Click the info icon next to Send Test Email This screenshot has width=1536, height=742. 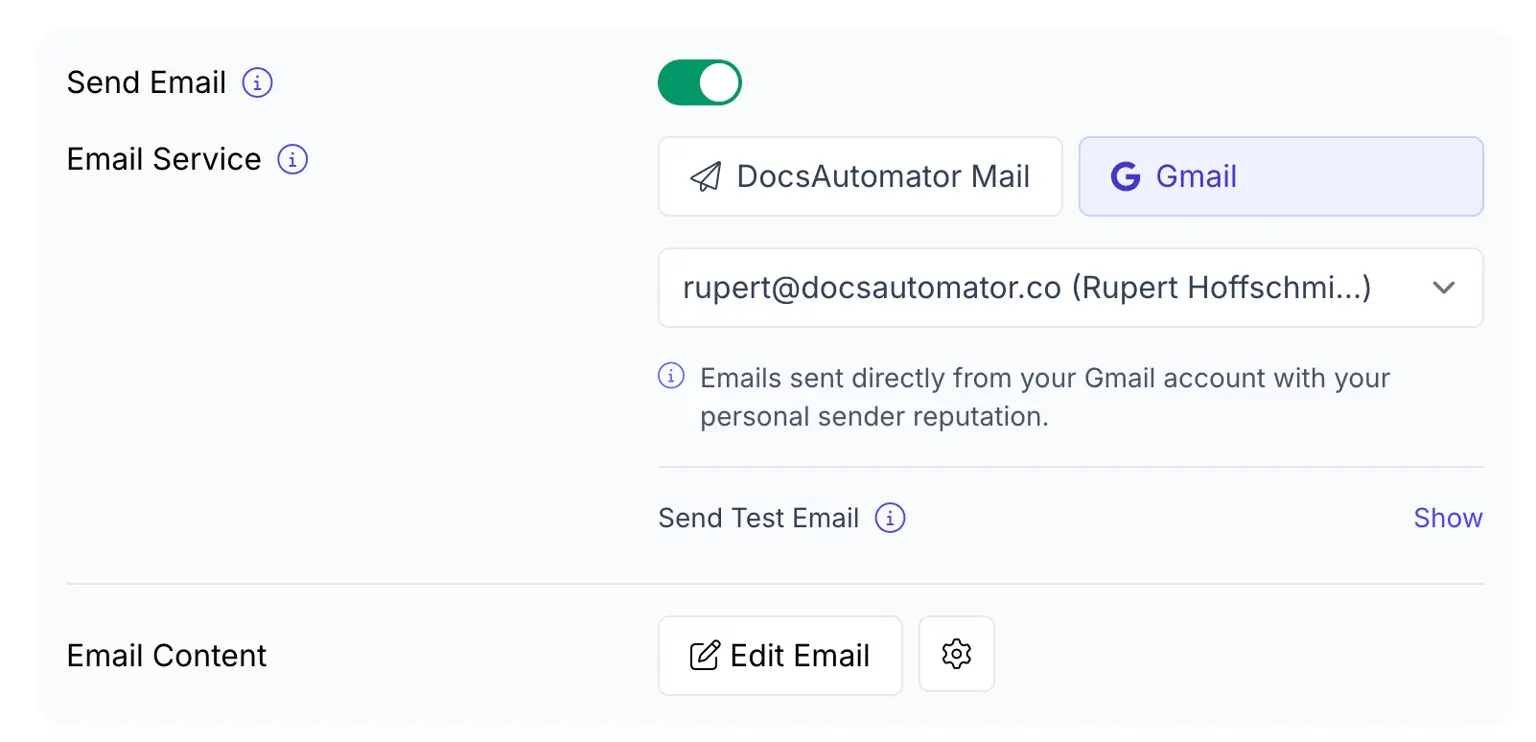point(891,518)
